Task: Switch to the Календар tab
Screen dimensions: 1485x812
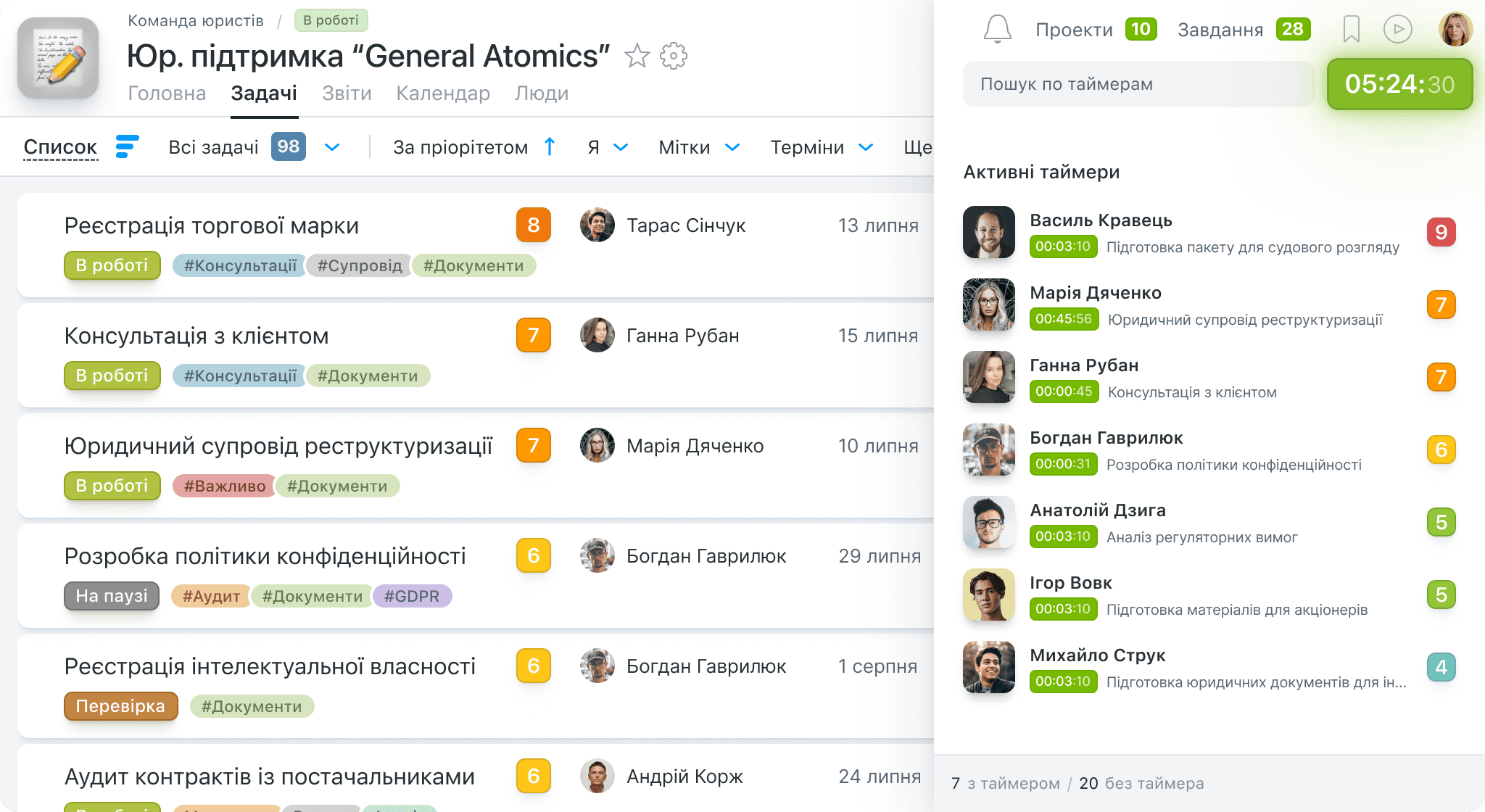Action: pos(443,94)
